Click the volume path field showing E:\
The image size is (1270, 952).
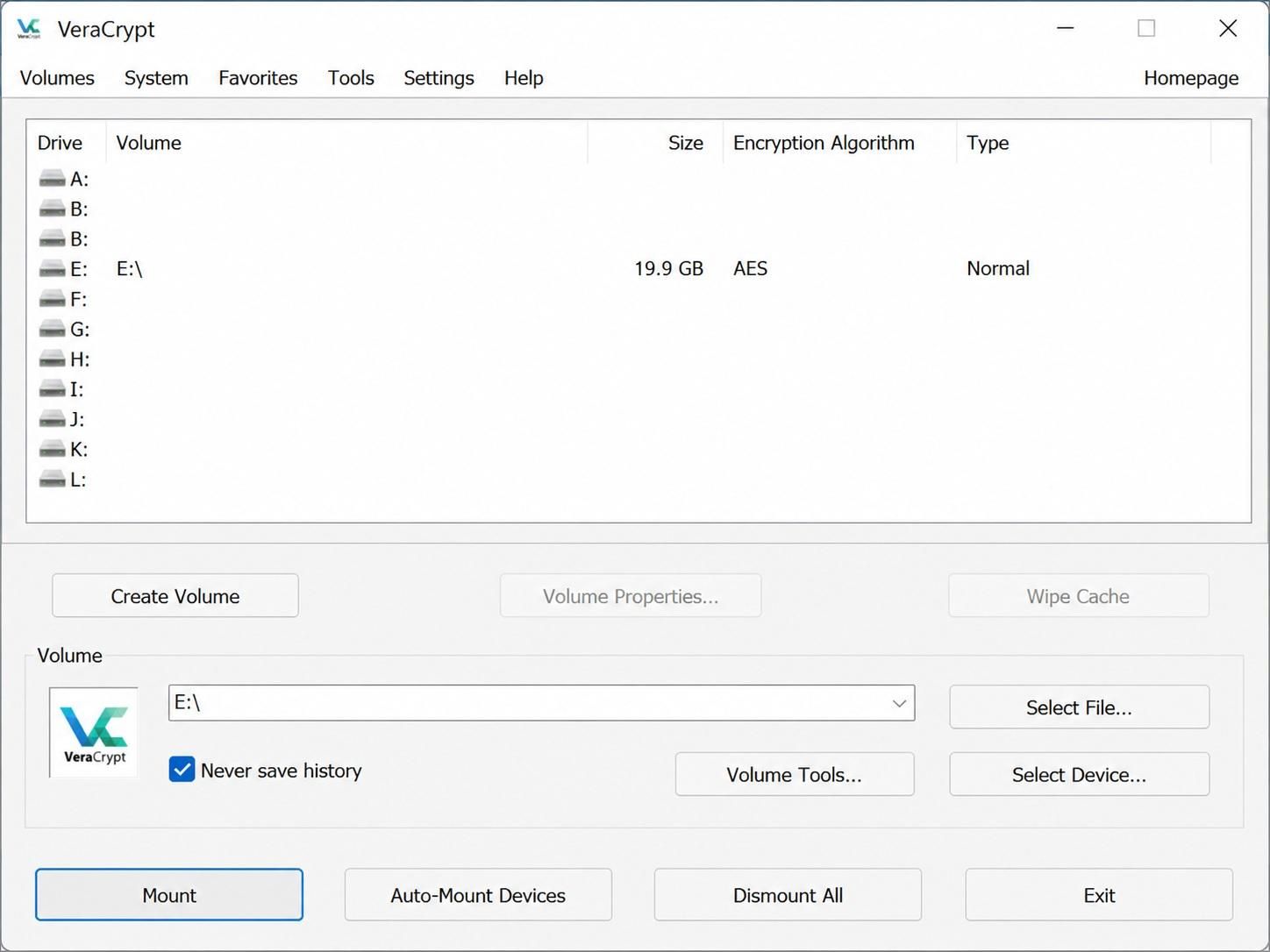(x=541, y=703)
